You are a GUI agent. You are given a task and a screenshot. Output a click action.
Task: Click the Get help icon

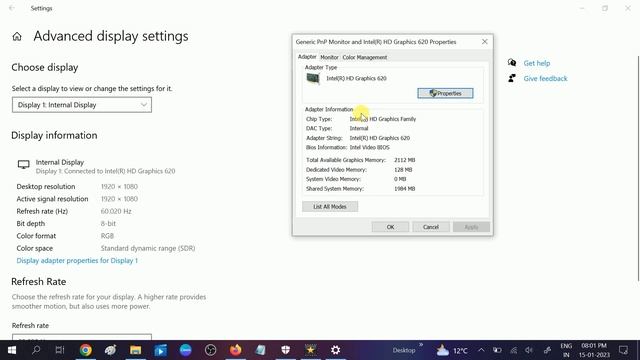(x=512, y=63)
